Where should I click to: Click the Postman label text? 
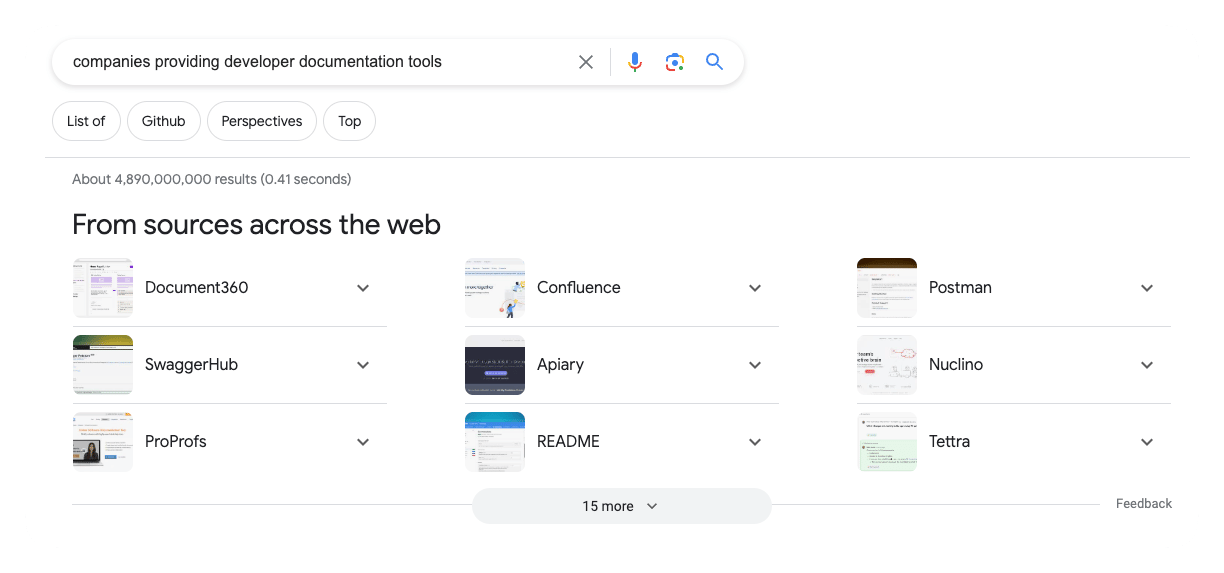tap(960, 288)
